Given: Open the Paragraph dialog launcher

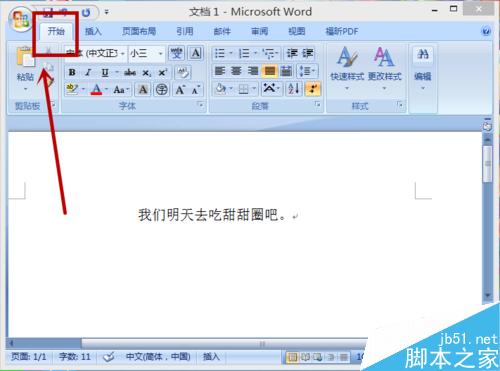Looking at the screenshot, I should click(x=318, y=105).
